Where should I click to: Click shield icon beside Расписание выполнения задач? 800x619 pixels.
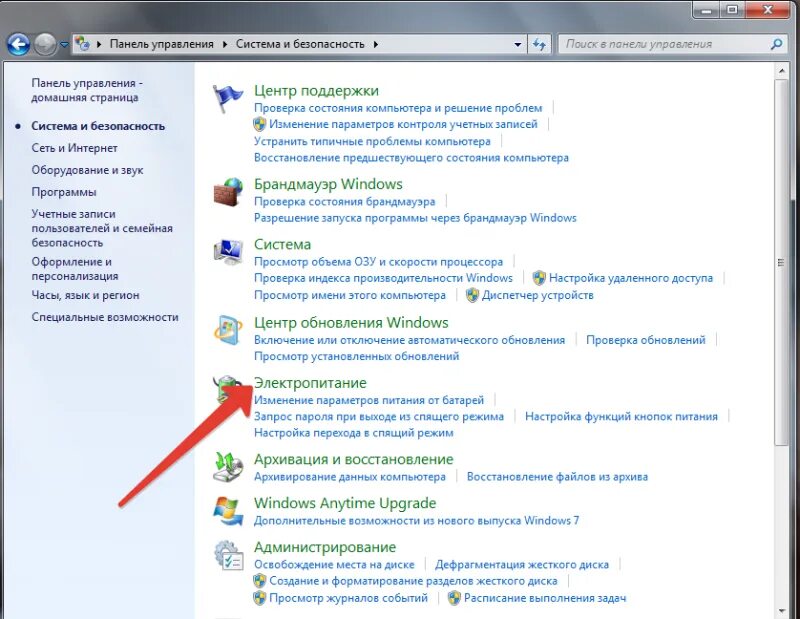(x=454, y=598)
